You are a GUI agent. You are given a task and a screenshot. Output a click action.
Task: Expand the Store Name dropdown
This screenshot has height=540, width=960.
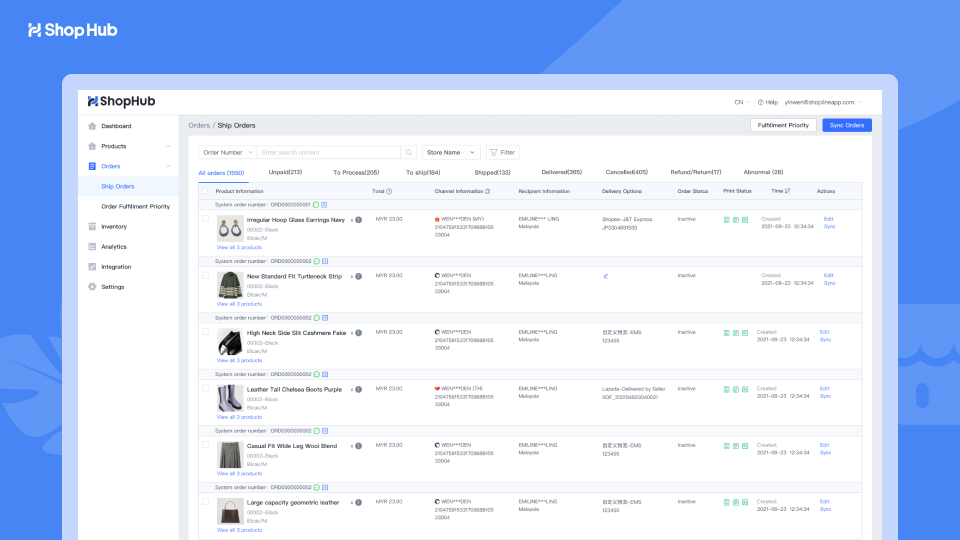(450, 153)
